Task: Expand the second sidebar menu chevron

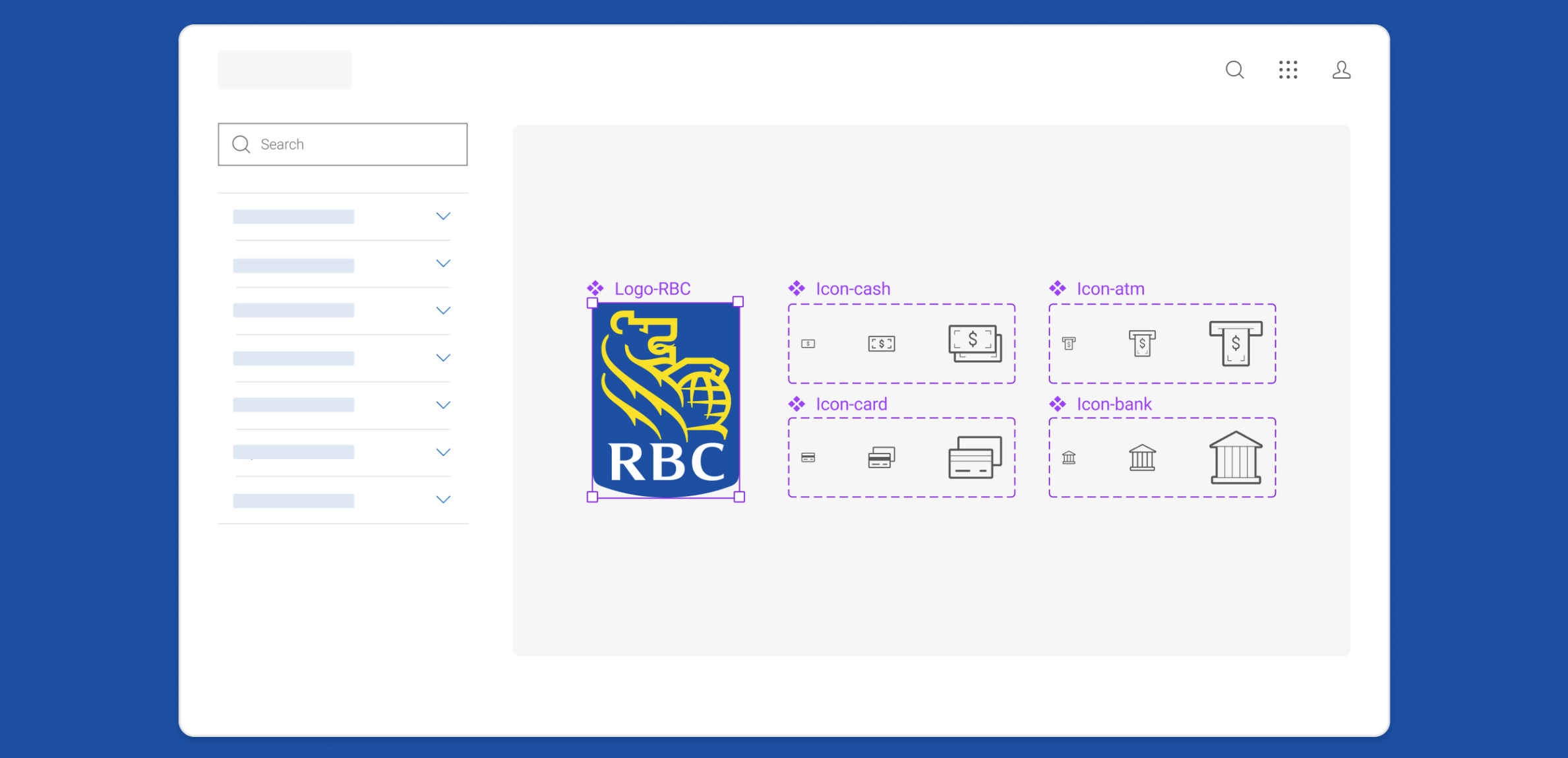Action: (x=443, y=263)
